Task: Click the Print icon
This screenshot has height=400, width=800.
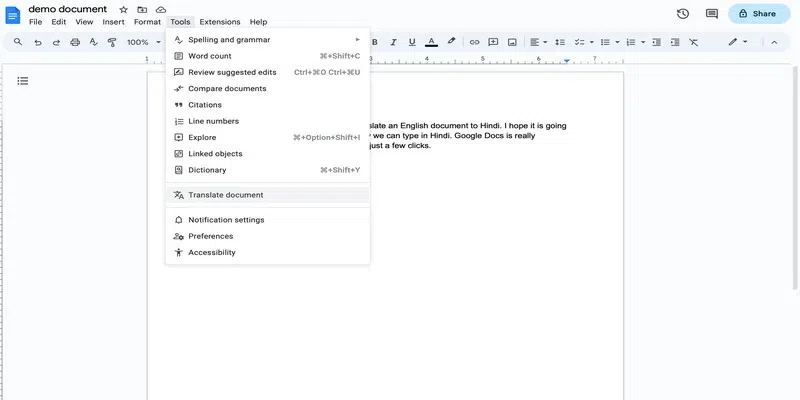Action: click(x=75, y=42)
